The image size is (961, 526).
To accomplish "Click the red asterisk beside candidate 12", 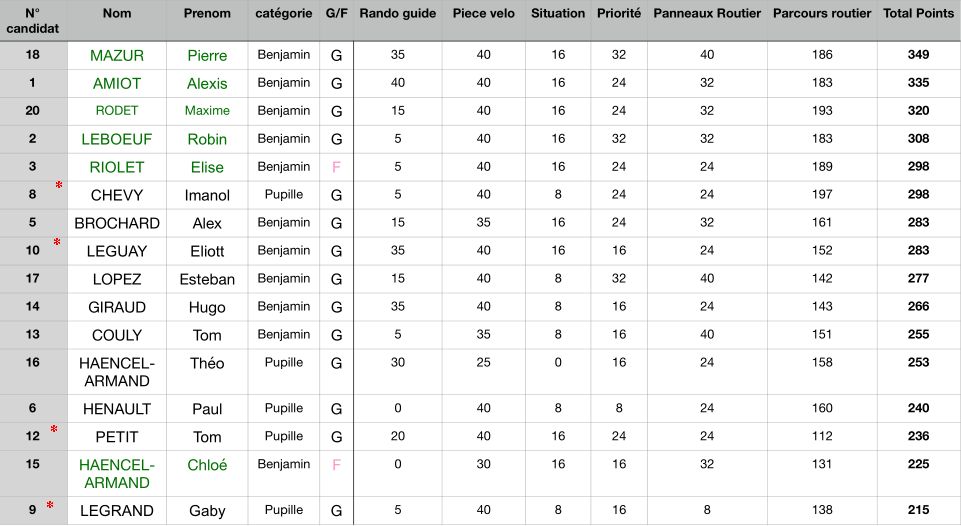I will tap(54, 429).
